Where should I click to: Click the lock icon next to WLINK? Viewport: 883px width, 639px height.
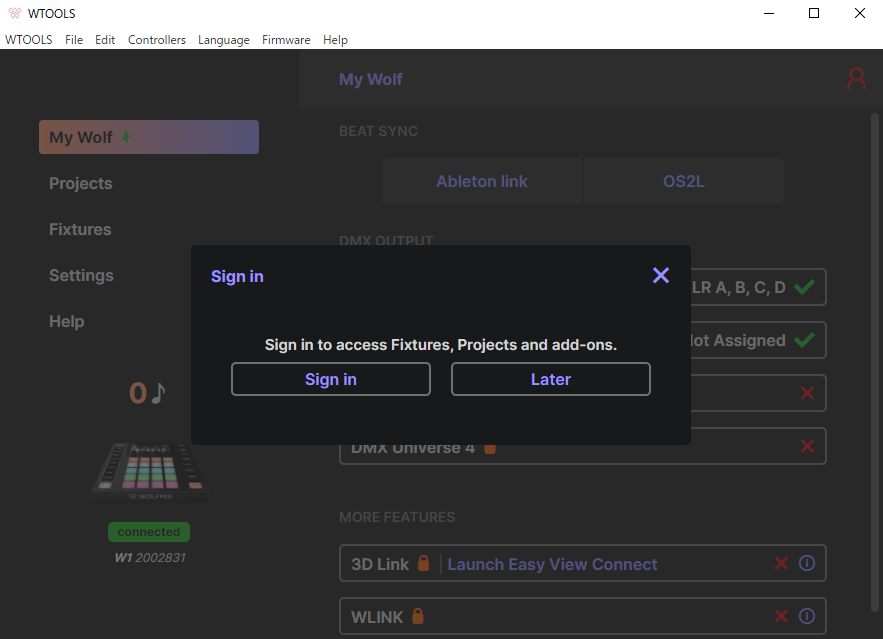tap(418, 617)
